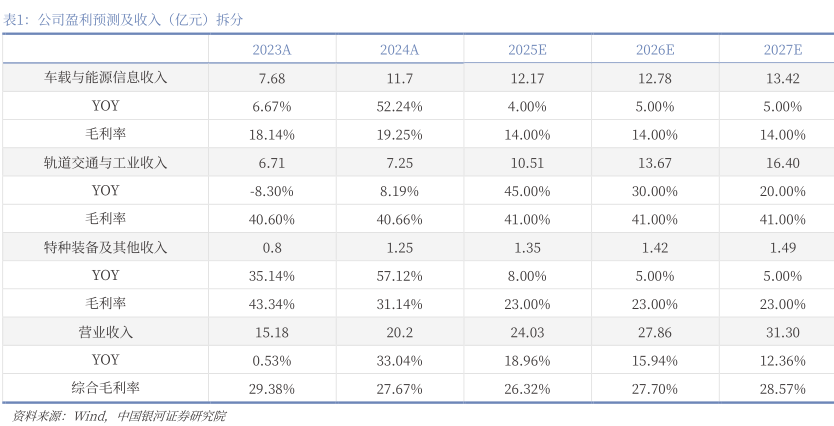Click the 2023A column header
Image resolution: width=834 pixels, height=426 pixels.
[272, 50]
